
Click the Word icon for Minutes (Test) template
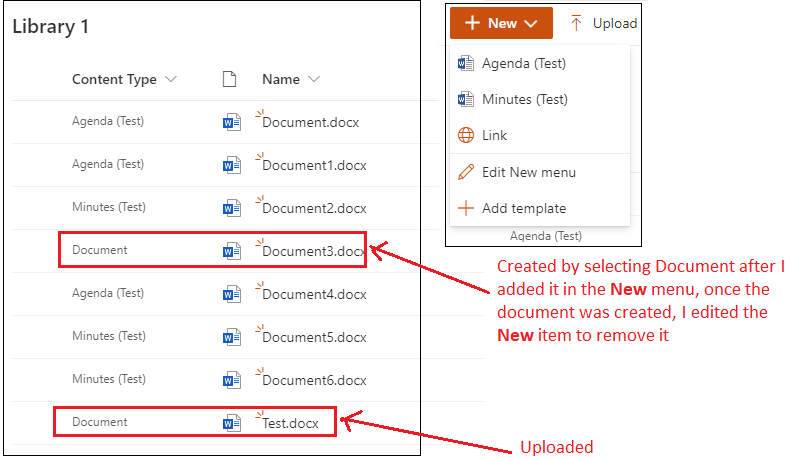[x=466, y=99]
